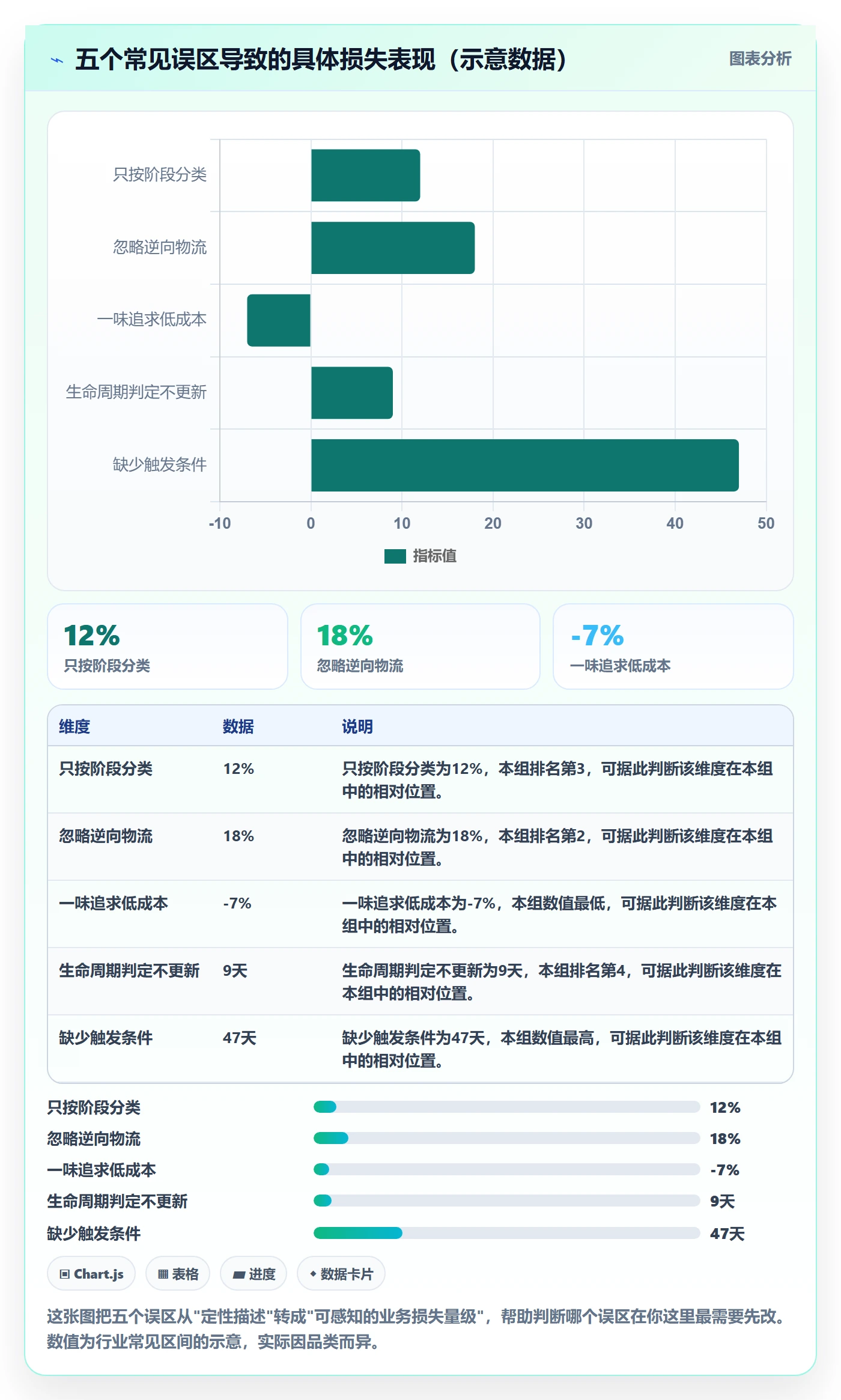This screenshot has height=1400, width=841.
Task: Click the 缺少触发条件 bar in the chart
Action: tap(525, 465)
